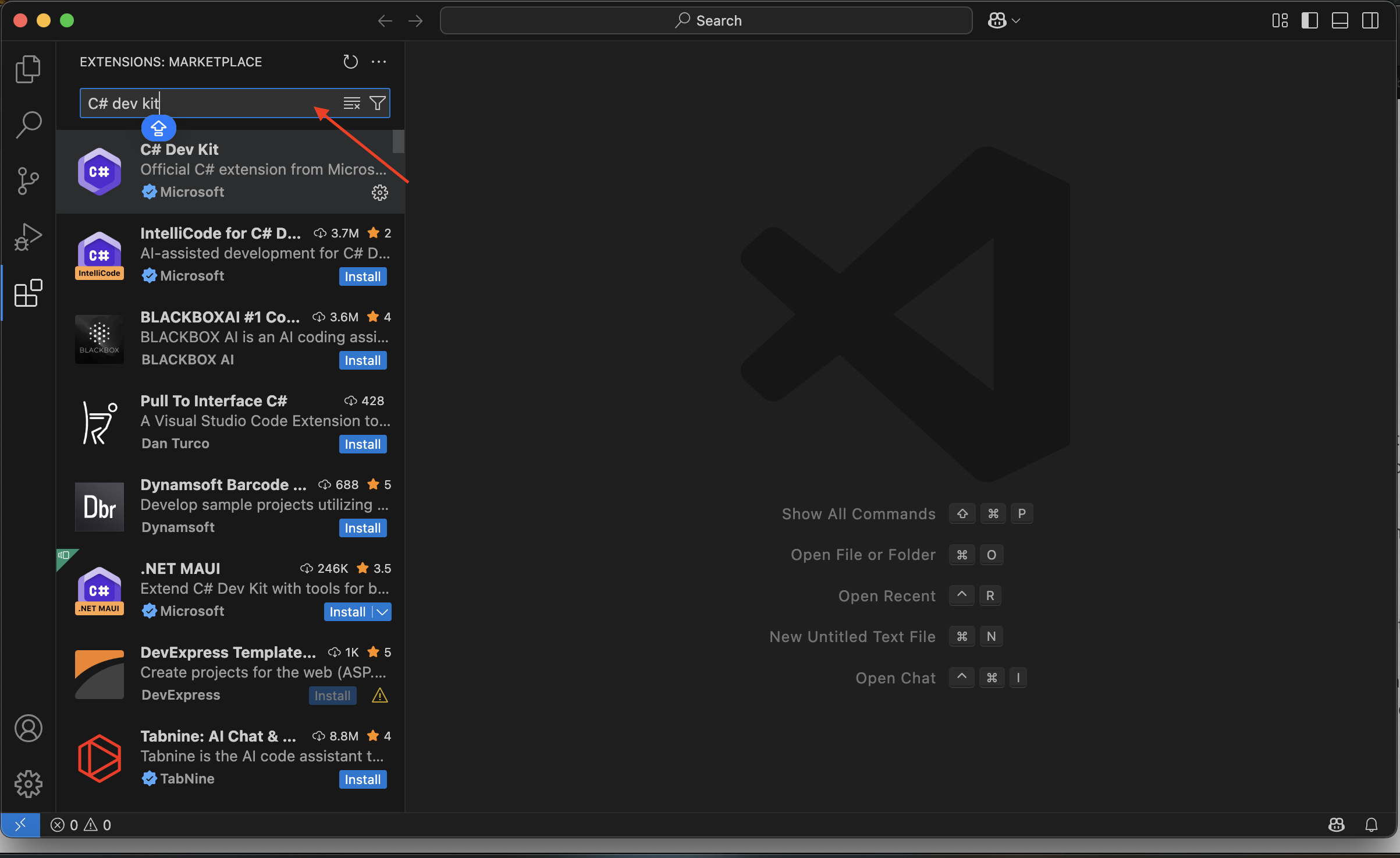The height and width of the screenshot is (858, 1400).
Task: Open Tabnine: AI Chat extension entry
Action: pyautogui.click(x=230, y=758)
